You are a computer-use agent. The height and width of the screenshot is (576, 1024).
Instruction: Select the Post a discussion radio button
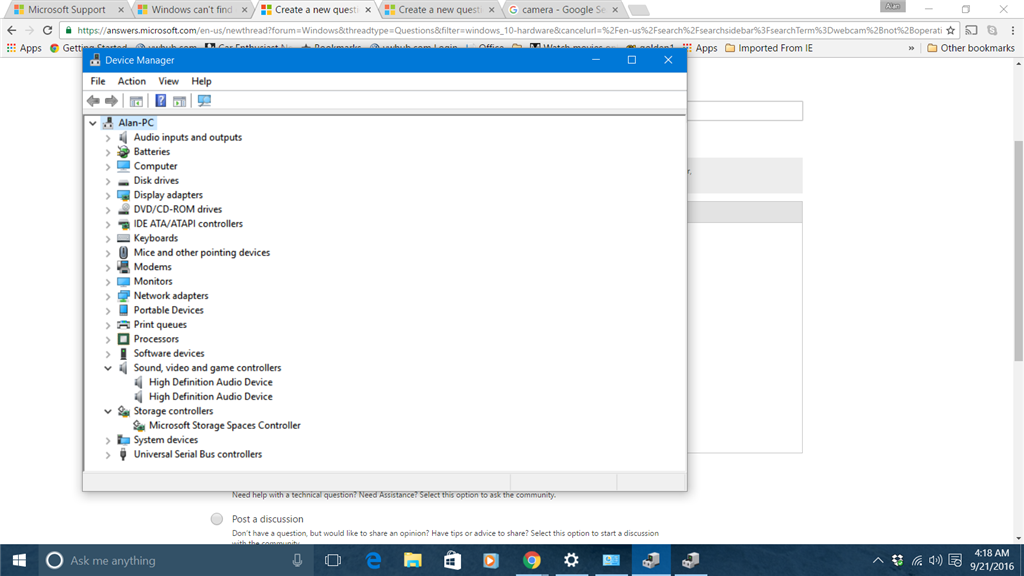tap(217, 519)
